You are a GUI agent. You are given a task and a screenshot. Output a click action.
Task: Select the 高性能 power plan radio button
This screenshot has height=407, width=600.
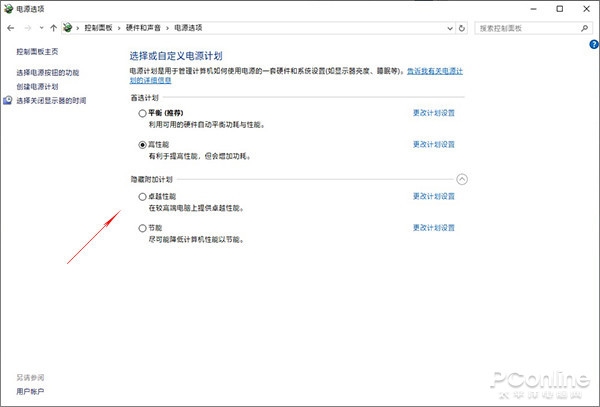pyautogui.click(x=142, y=145)
